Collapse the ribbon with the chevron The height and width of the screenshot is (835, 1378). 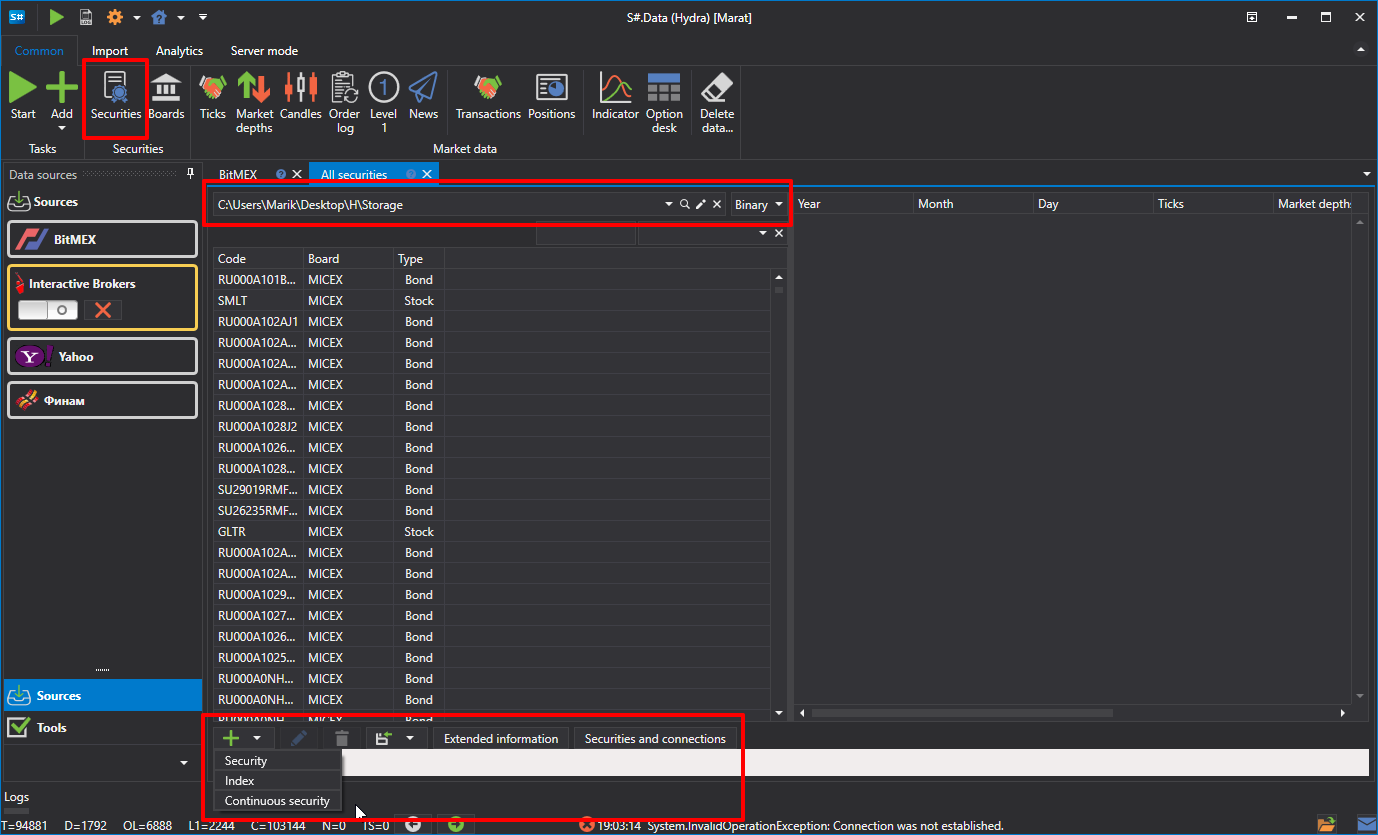1360,49
